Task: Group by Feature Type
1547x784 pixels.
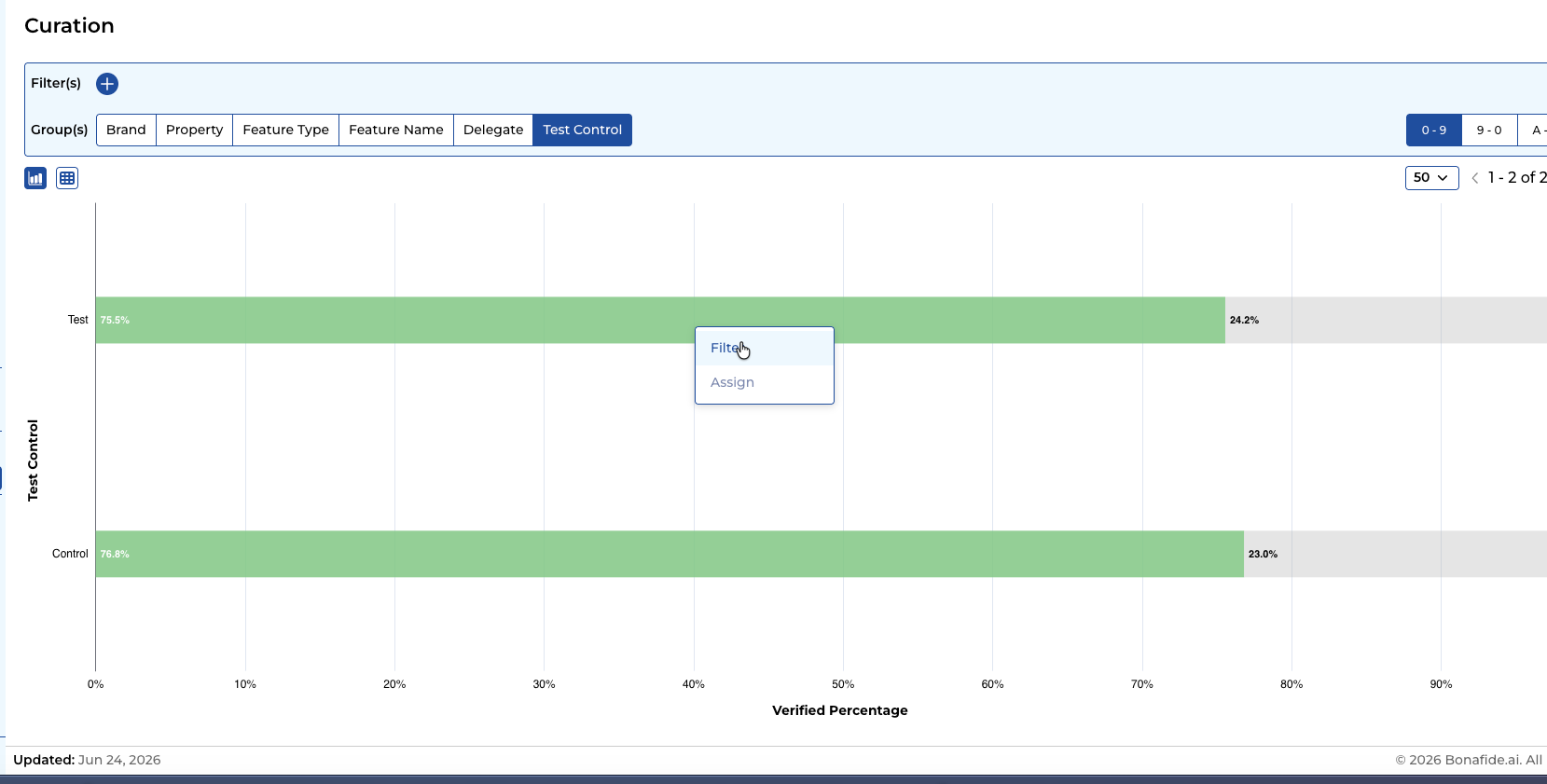Action: 285,130
